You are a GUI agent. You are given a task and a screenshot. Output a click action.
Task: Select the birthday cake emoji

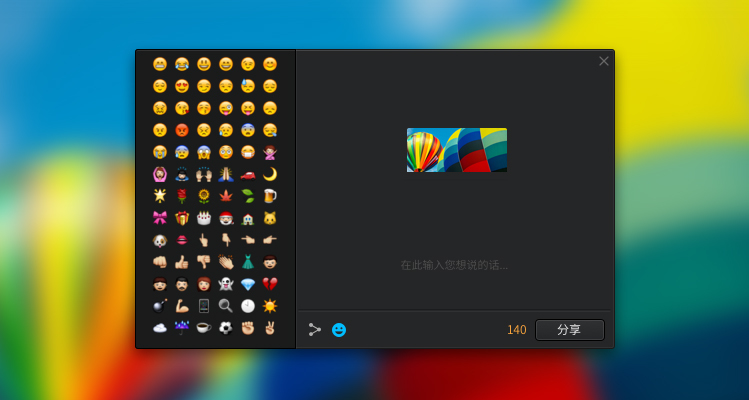point(204,218)
